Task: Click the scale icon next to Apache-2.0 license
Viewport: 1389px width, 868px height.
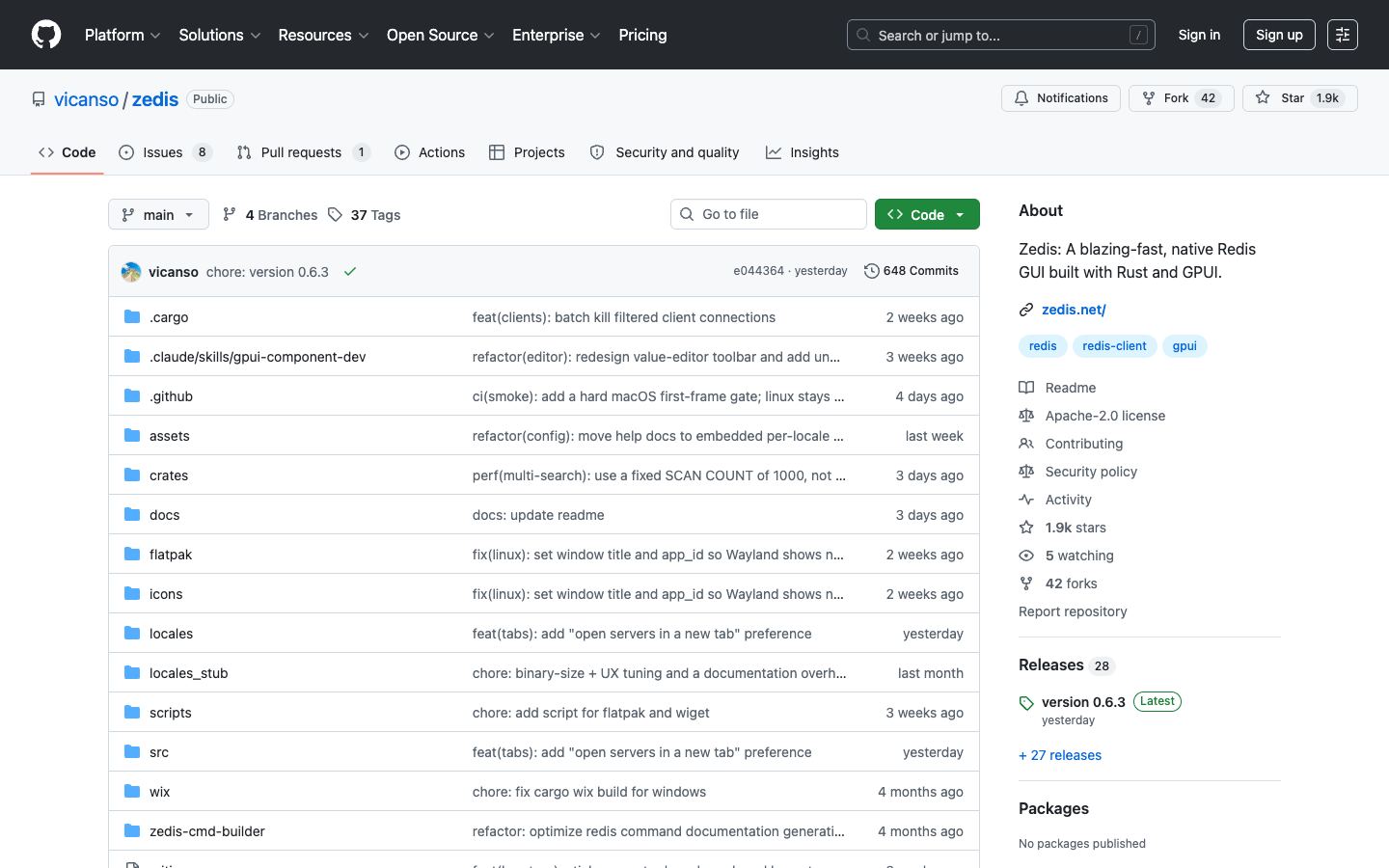Action: point(1026,416)
